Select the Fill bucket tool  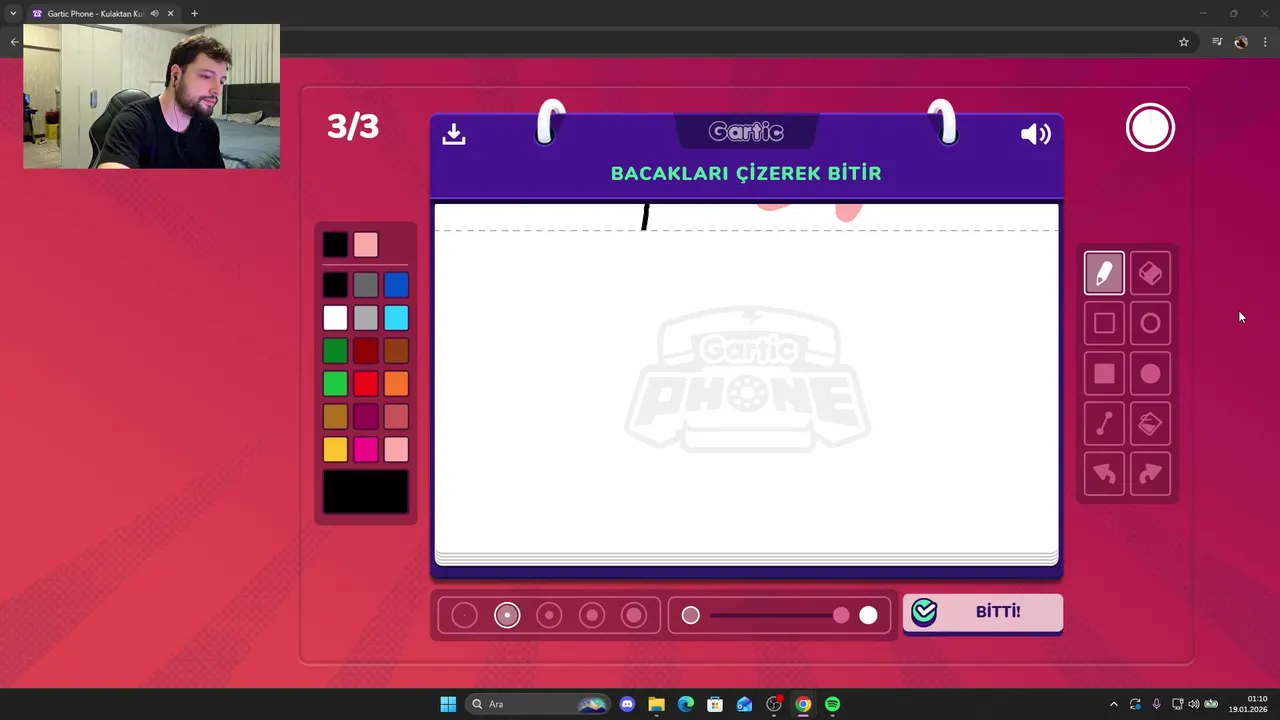point(1150,424)
